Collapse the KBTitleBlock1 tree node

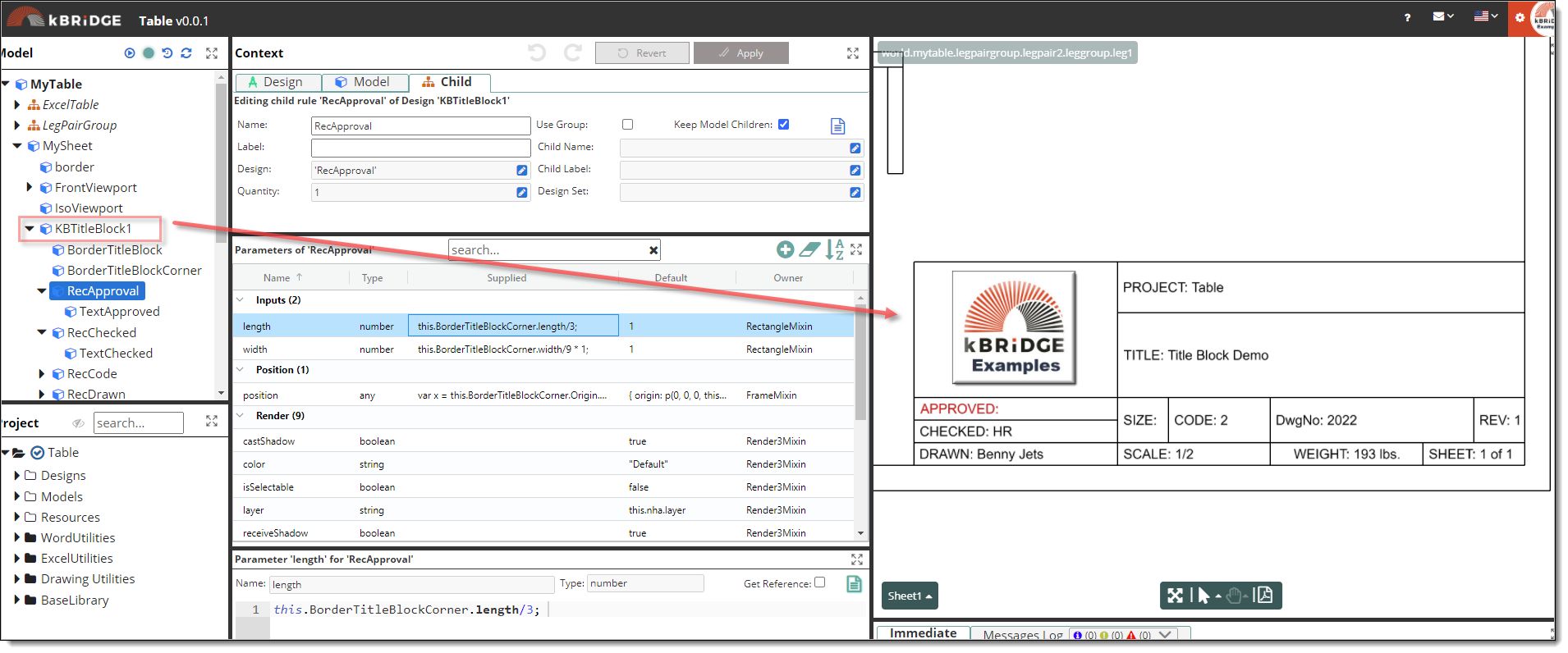click(30, 229)
